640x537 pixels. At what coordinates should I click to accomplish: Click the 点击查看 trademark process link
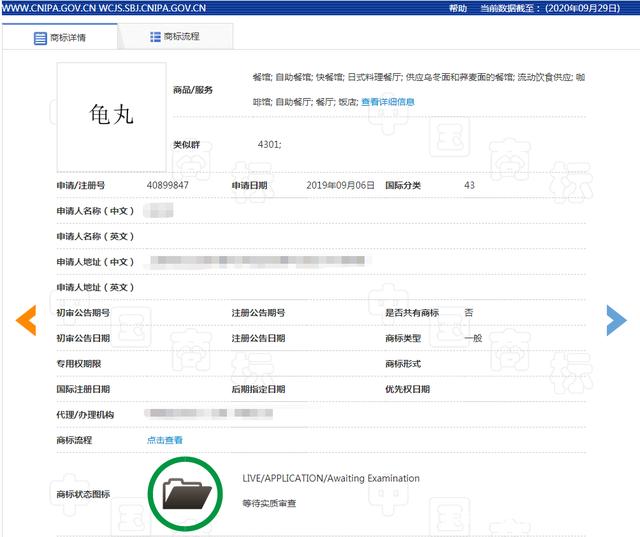tap(165, 440)
